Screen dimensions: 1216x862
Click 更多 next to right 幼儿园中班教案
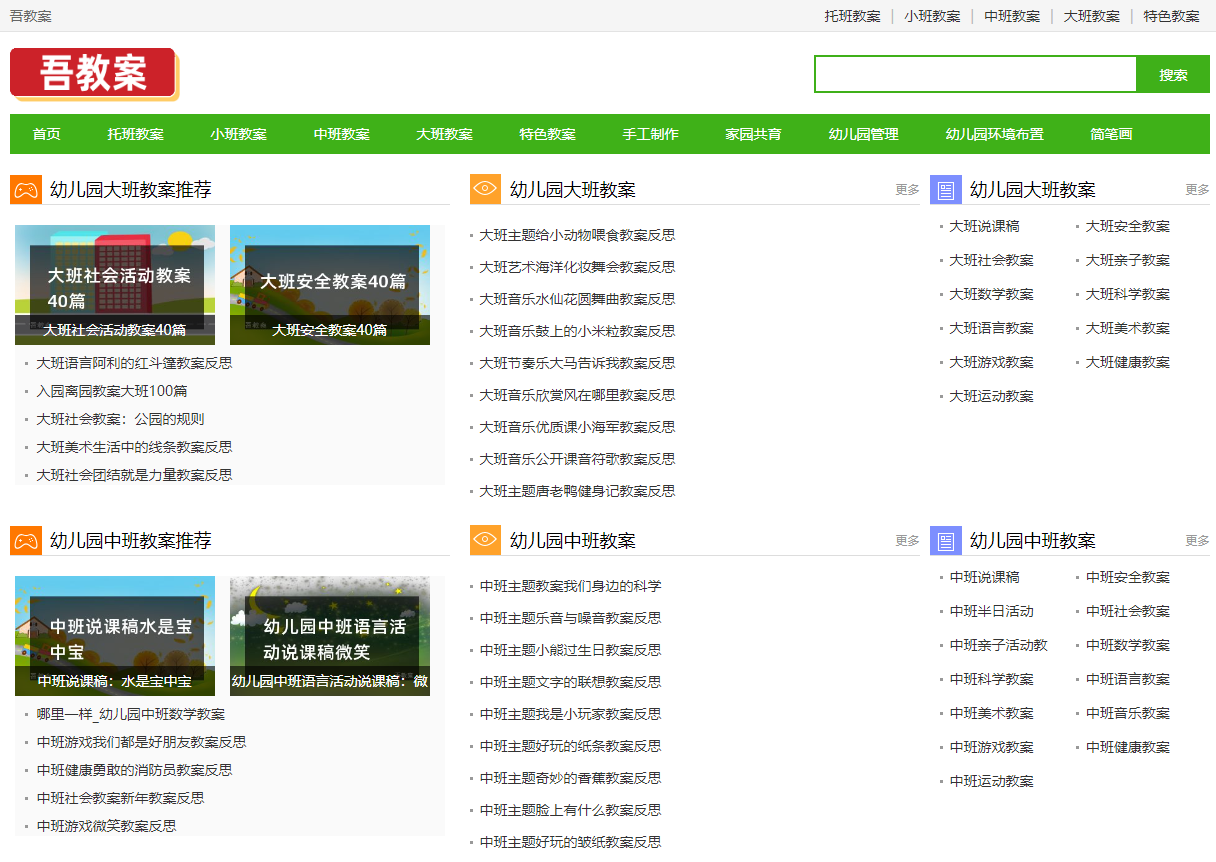(1197, 541)
